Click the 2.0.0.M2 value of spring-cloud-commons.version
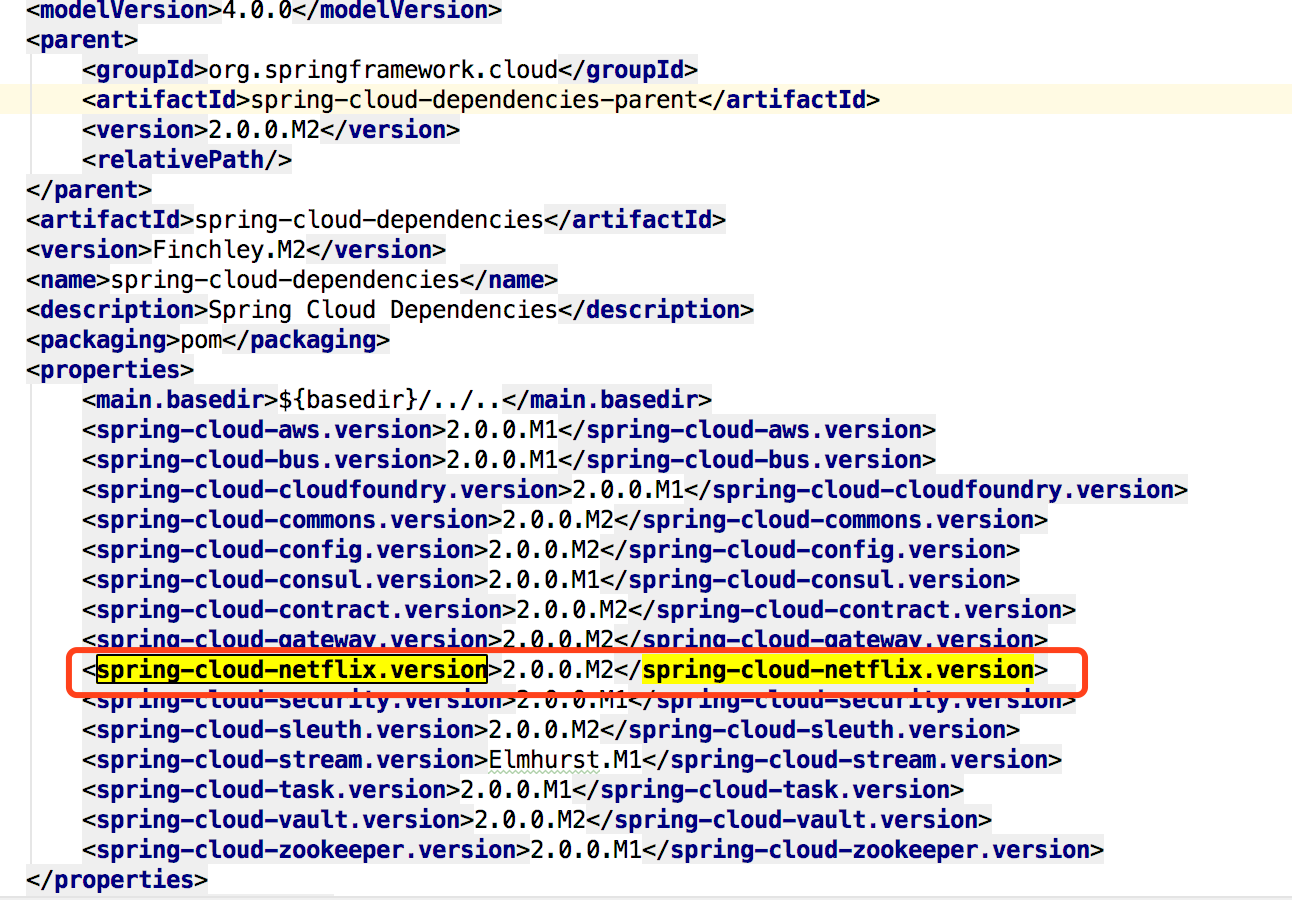This screenshot has width=1292, height=900. pyautogui.click(x=557, y=520)
